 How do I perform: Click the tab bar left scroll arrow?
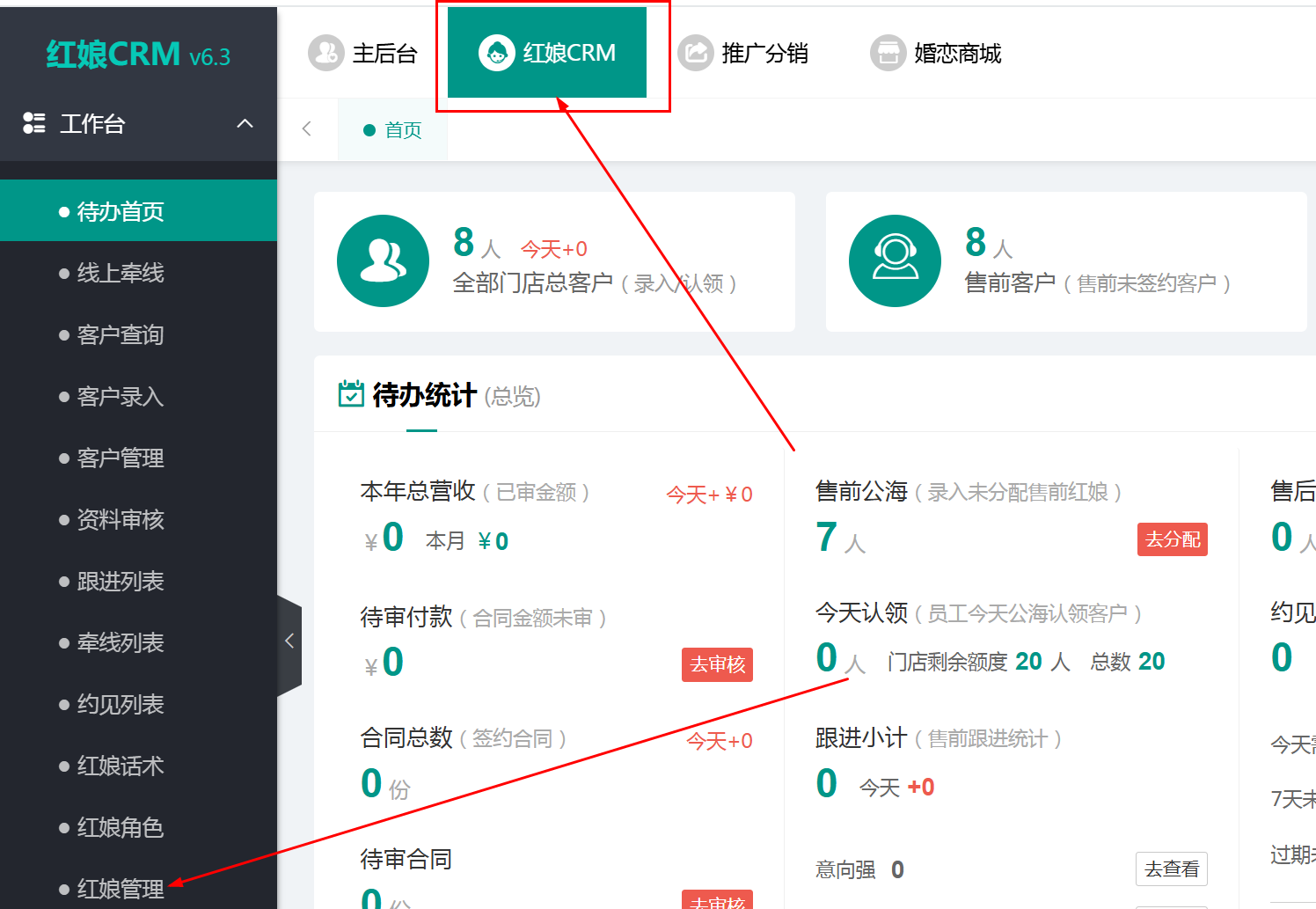(307, 128)
